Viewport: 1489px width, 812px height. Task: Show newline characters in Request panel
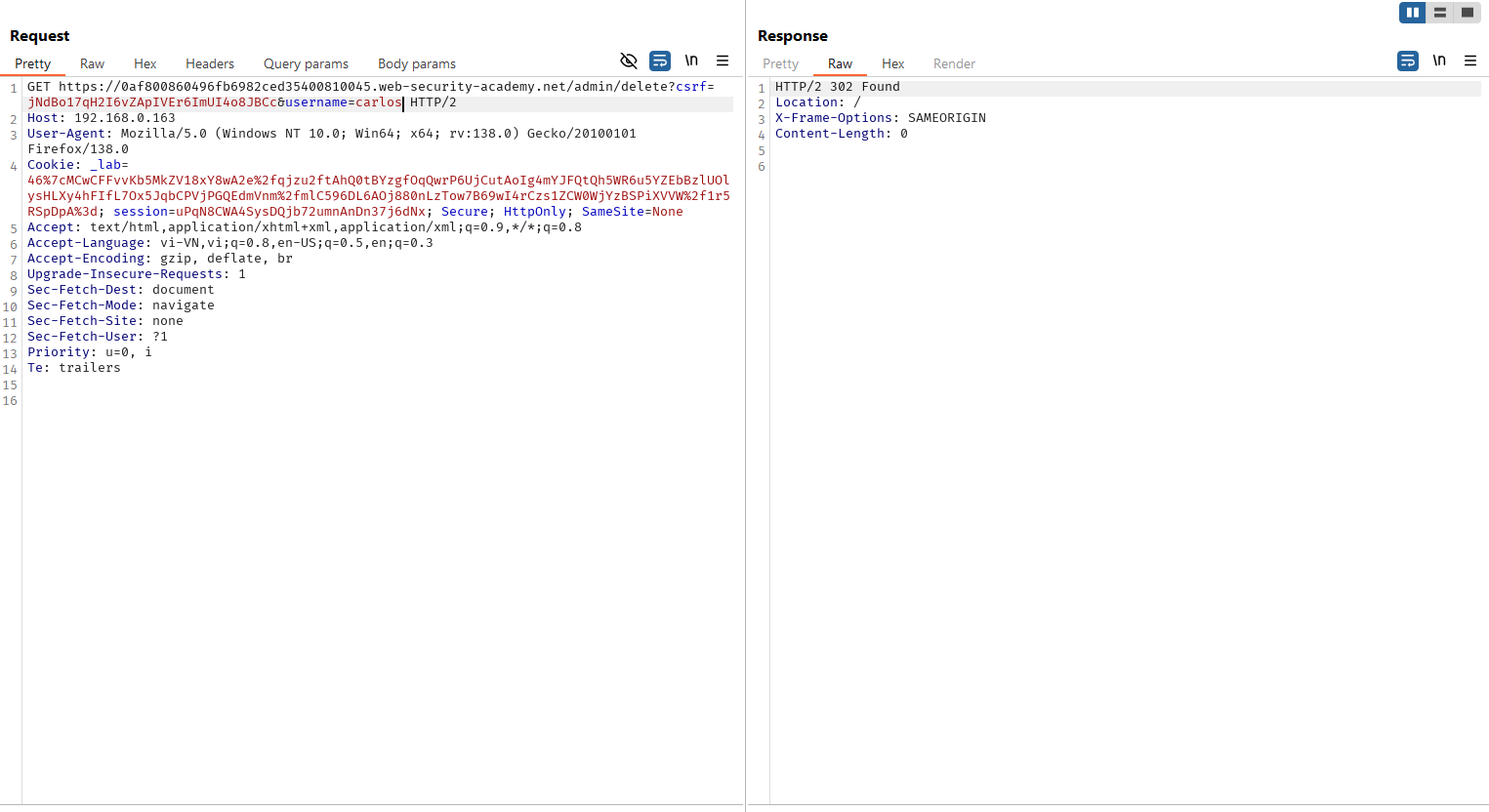point(691,61)
